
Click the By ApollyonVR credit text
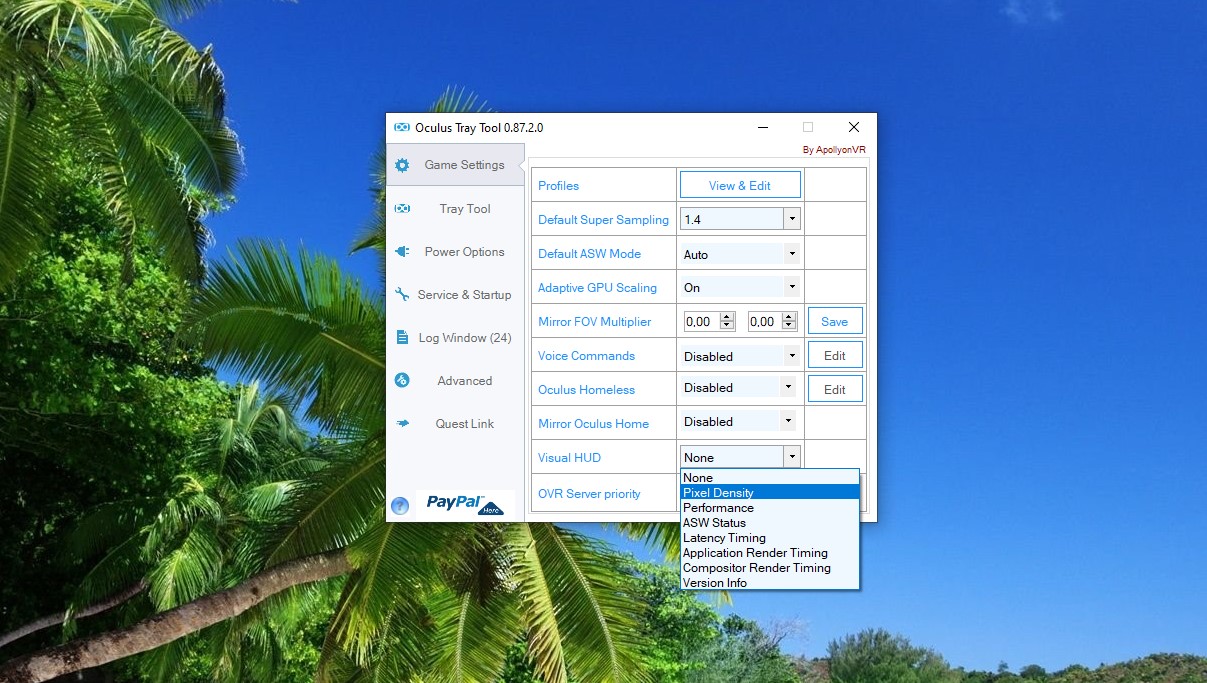[834, 150]
